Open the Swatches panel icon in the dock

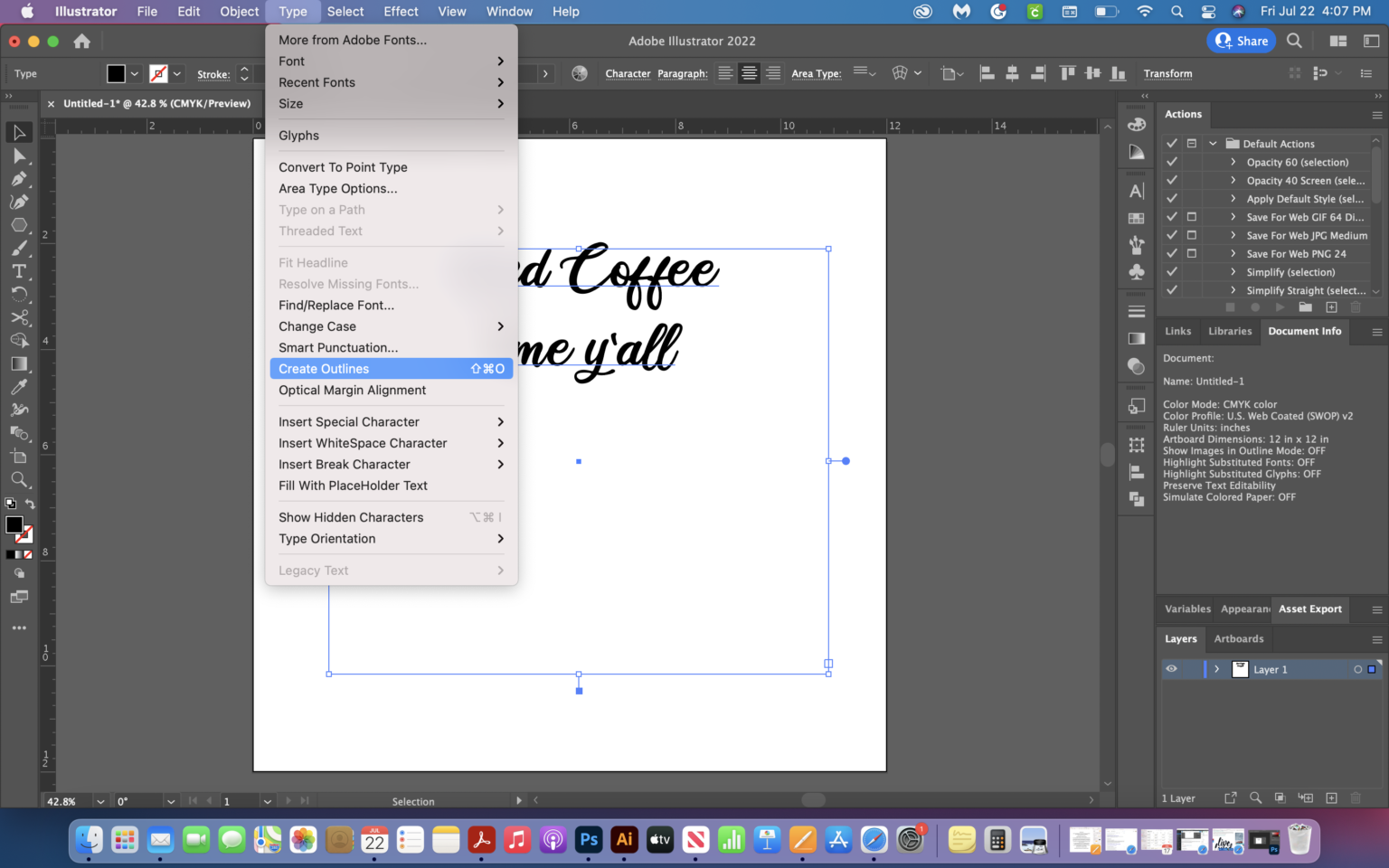[1136, 217]
